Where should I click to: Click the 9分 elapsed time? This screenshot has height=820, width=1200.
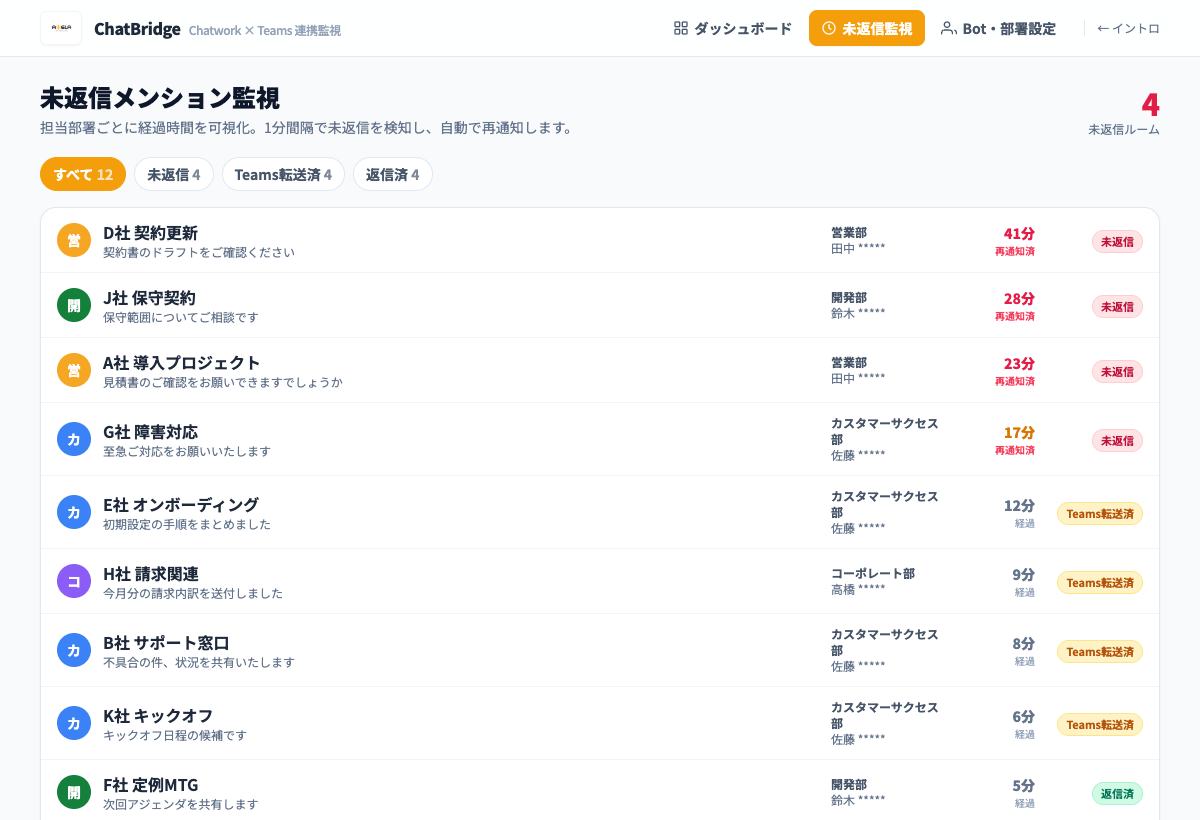point(1023,574)
